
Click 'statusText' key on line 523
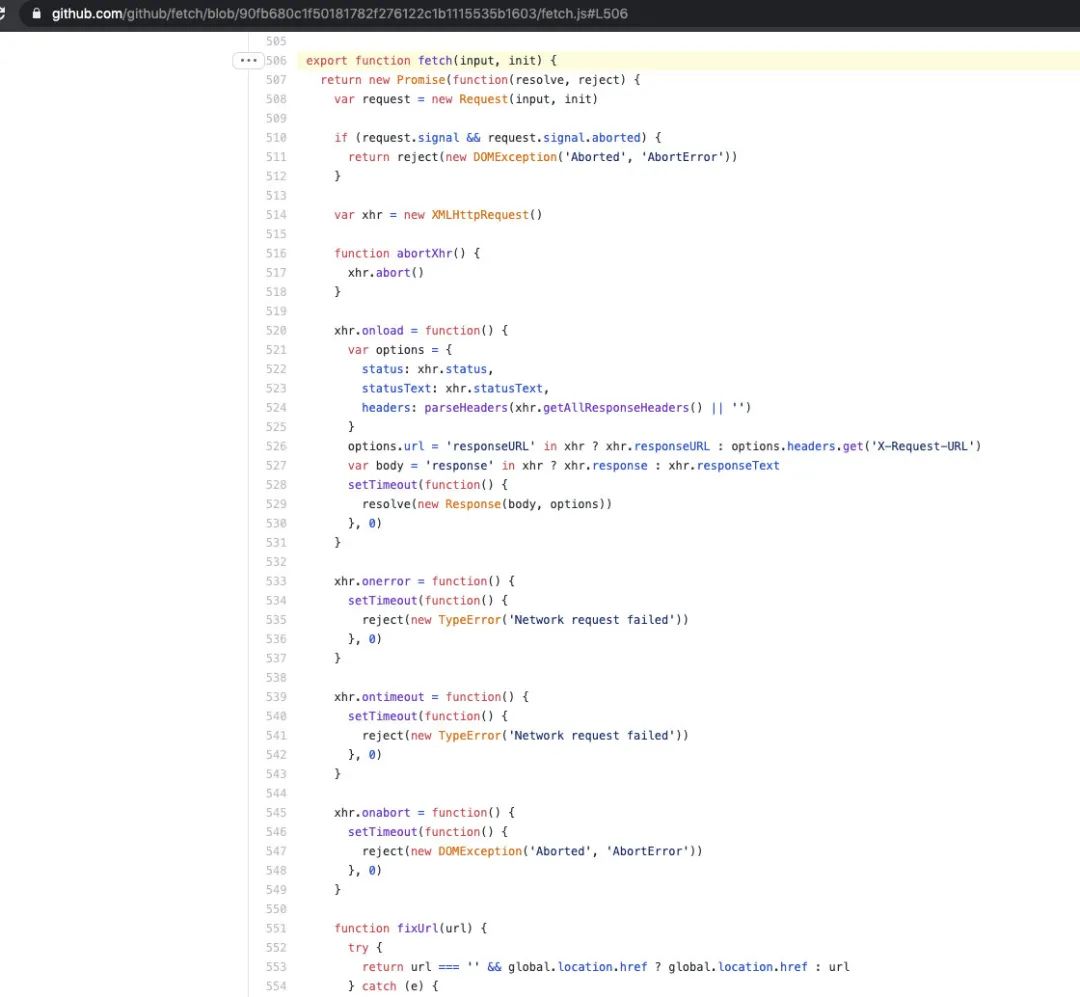click(396, 389)
